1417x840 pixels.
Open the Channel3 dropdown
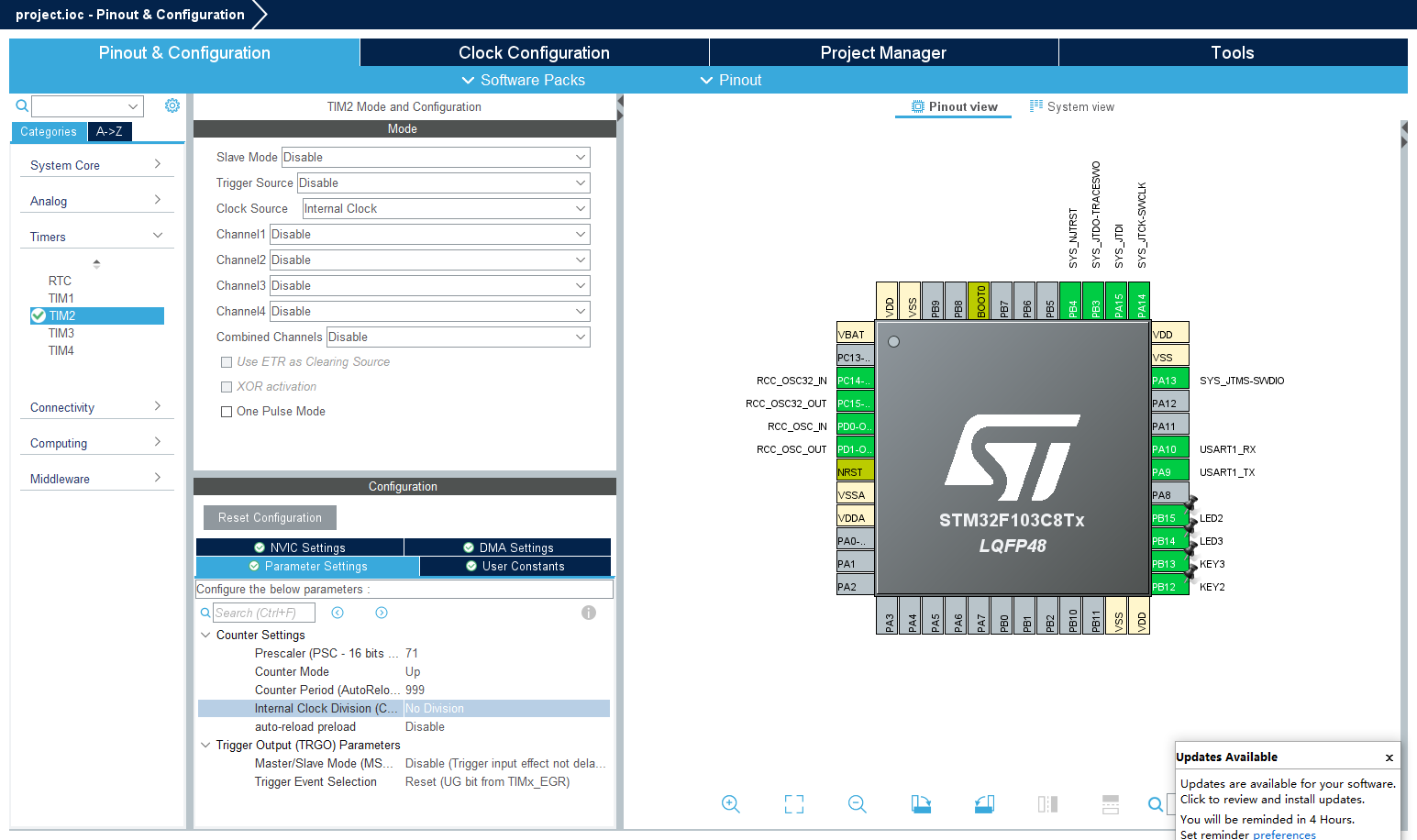click(x=430, y=285)
